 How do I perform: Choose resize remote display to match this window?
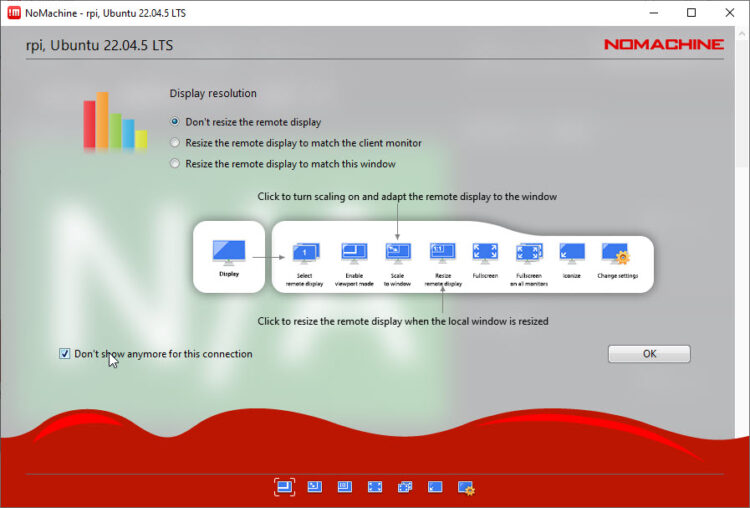176,164
